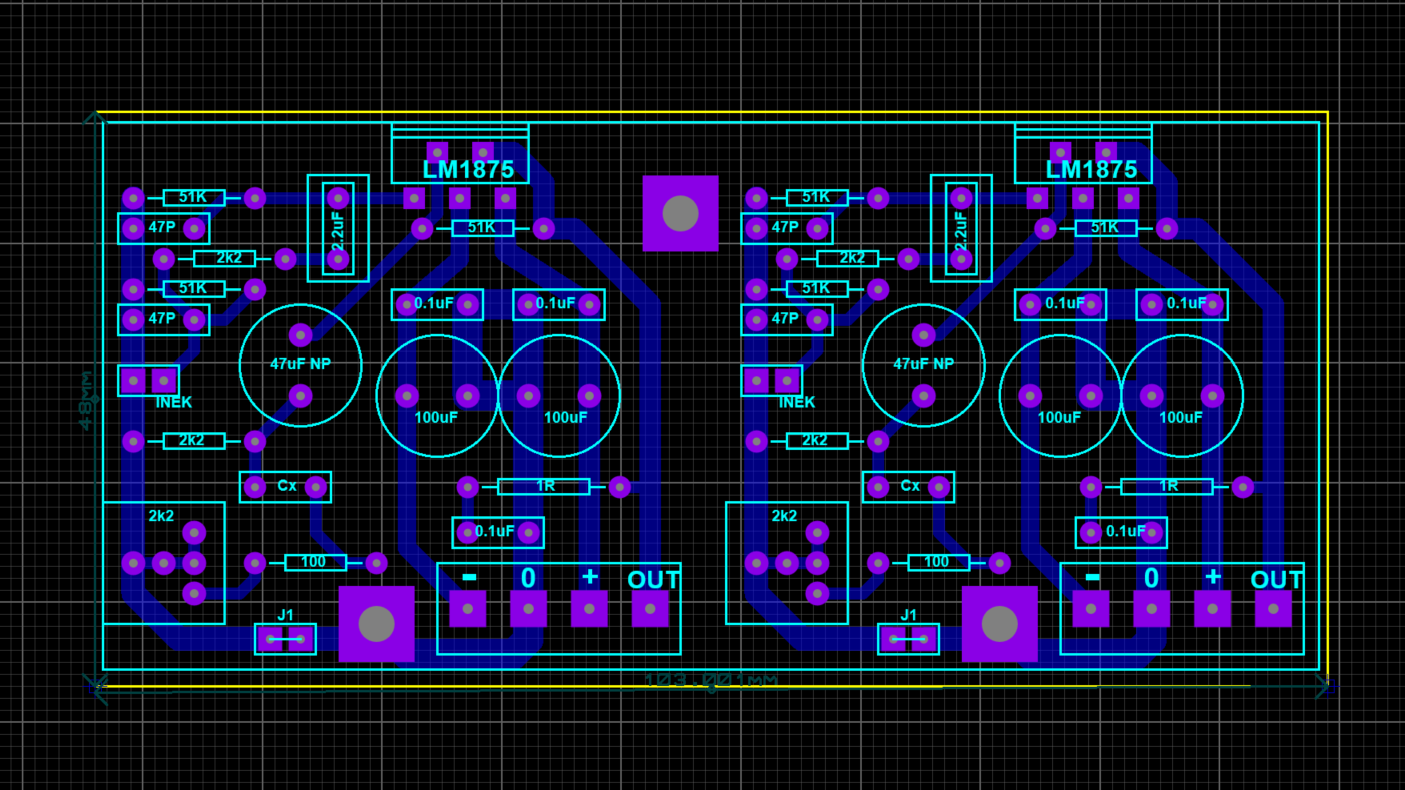Select the 2.2uF capacitor label on right channel
Image resolution: width=1405 pixels, height=790 pixels.
tap(961, 230)
